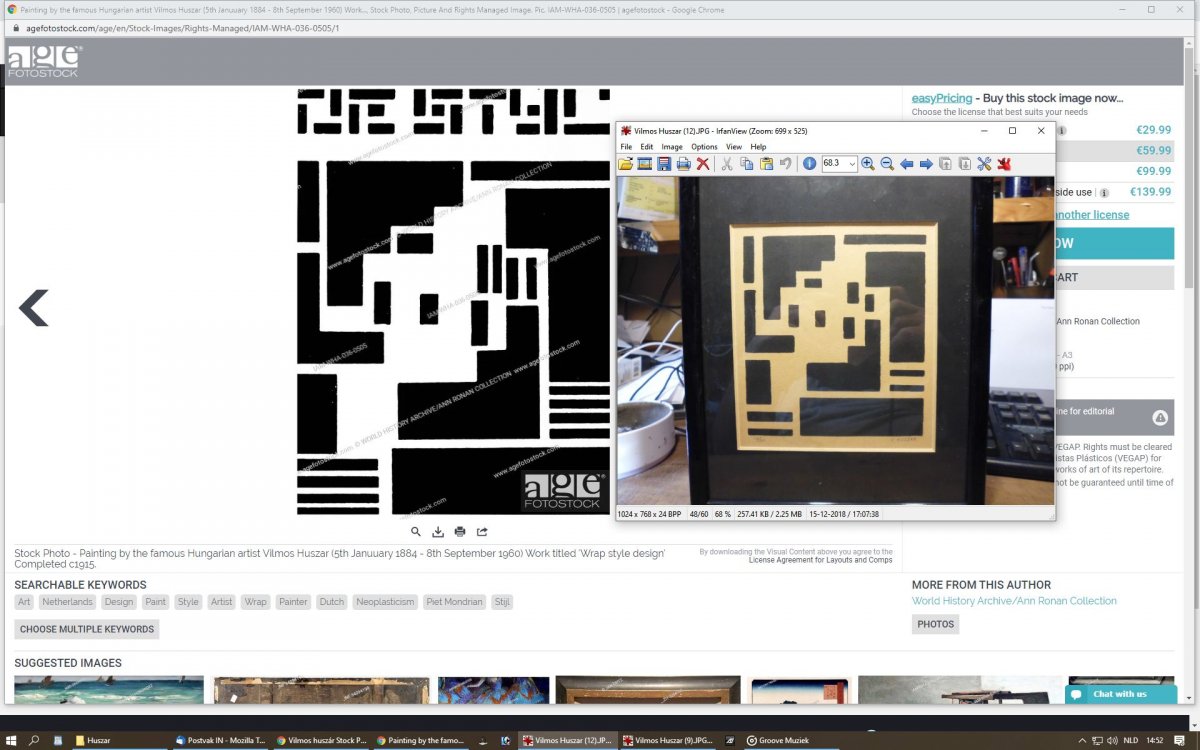Click the share icon below stock image
Viewport: 1200px width, 750px height.
(x=482, y=532)
